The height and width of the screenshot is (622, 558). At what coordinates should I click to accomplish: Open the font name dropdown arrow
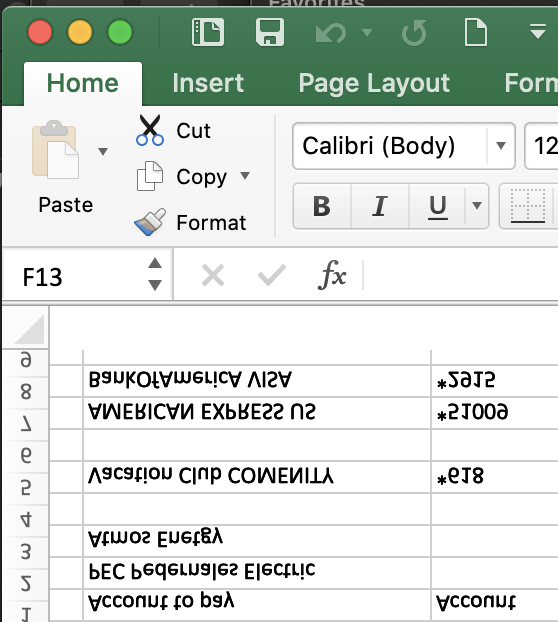coord(501,146)
